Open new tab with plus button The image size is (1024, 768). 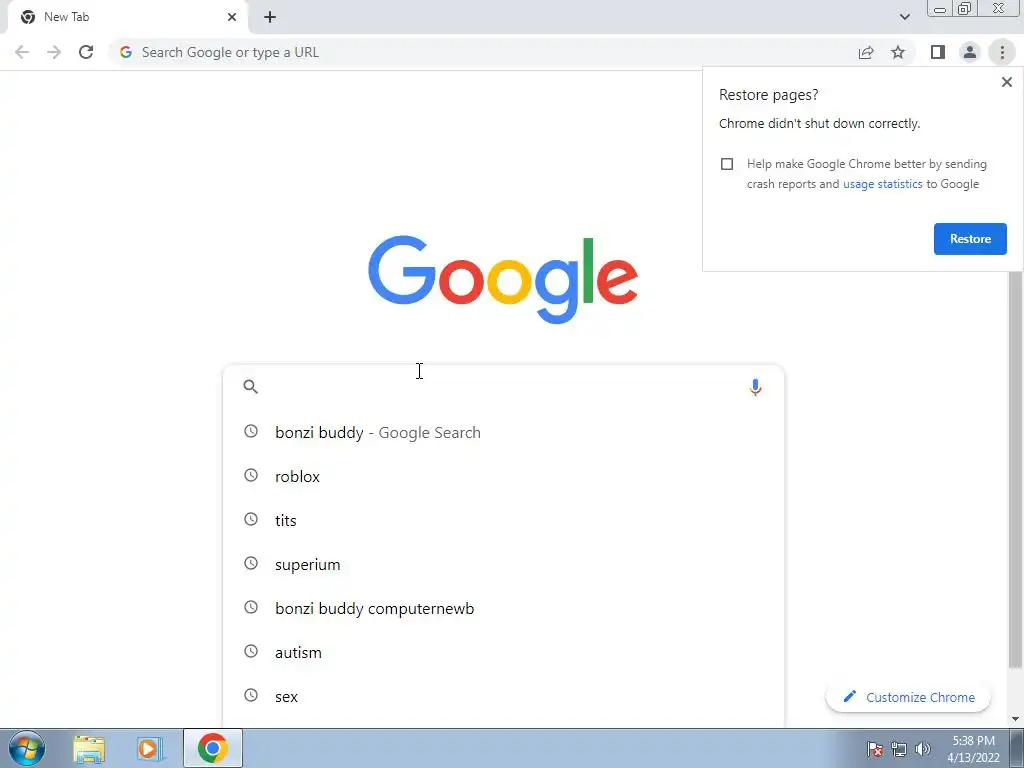coord(270,17)
